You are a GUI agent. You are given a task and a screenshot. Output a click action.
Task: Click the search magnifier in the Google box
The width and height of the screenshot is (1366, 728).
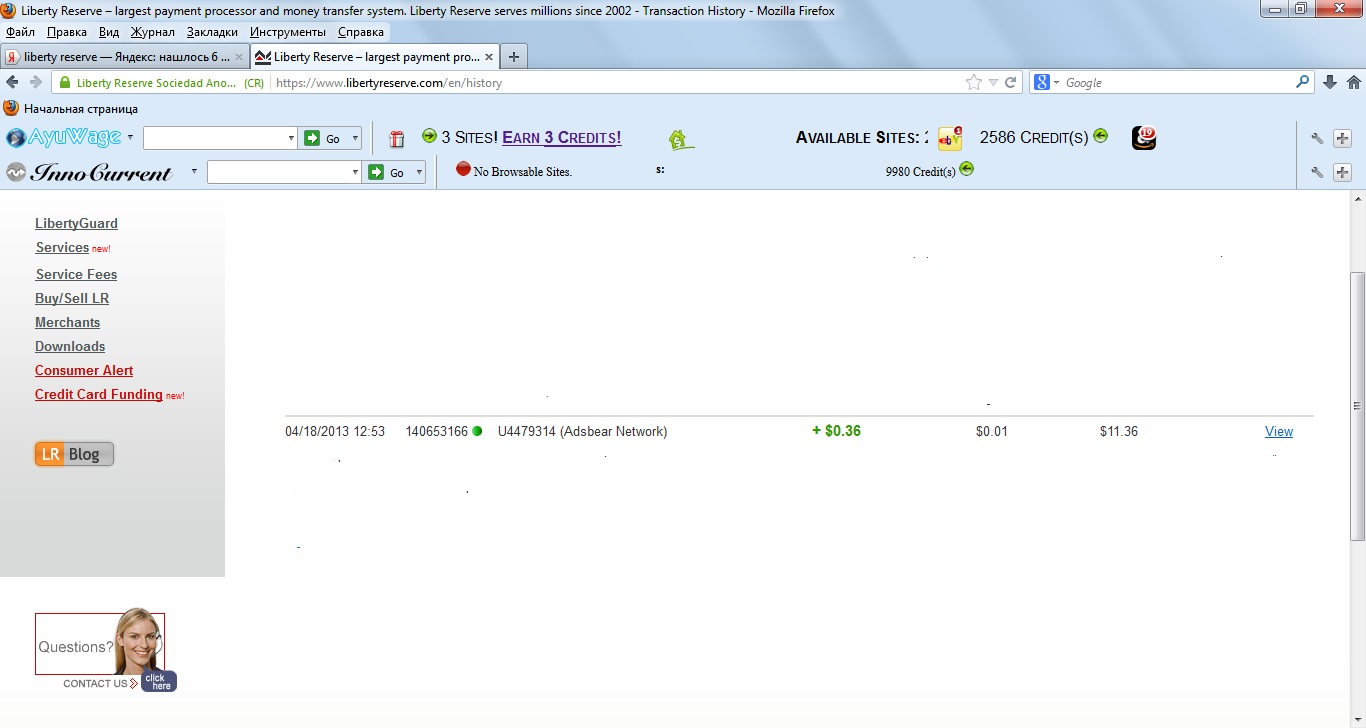1303,83
